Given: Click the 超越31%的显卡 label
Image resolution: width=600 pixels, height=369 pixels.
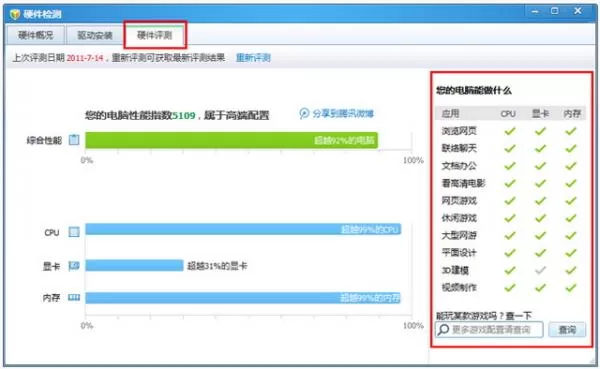Looking at the screenshot, I should [x=217, y=266].
